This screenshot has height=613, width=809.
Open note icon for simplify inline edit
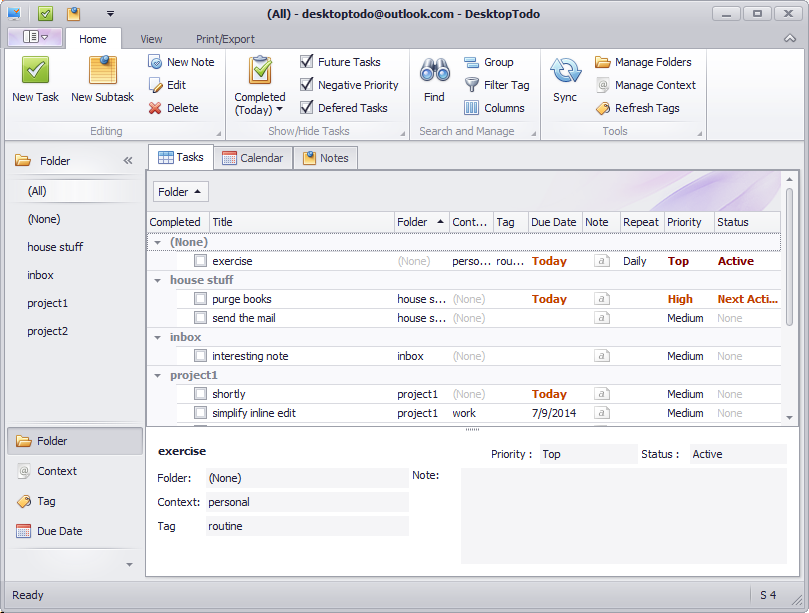pyautogui.click(x=601, y=413)
